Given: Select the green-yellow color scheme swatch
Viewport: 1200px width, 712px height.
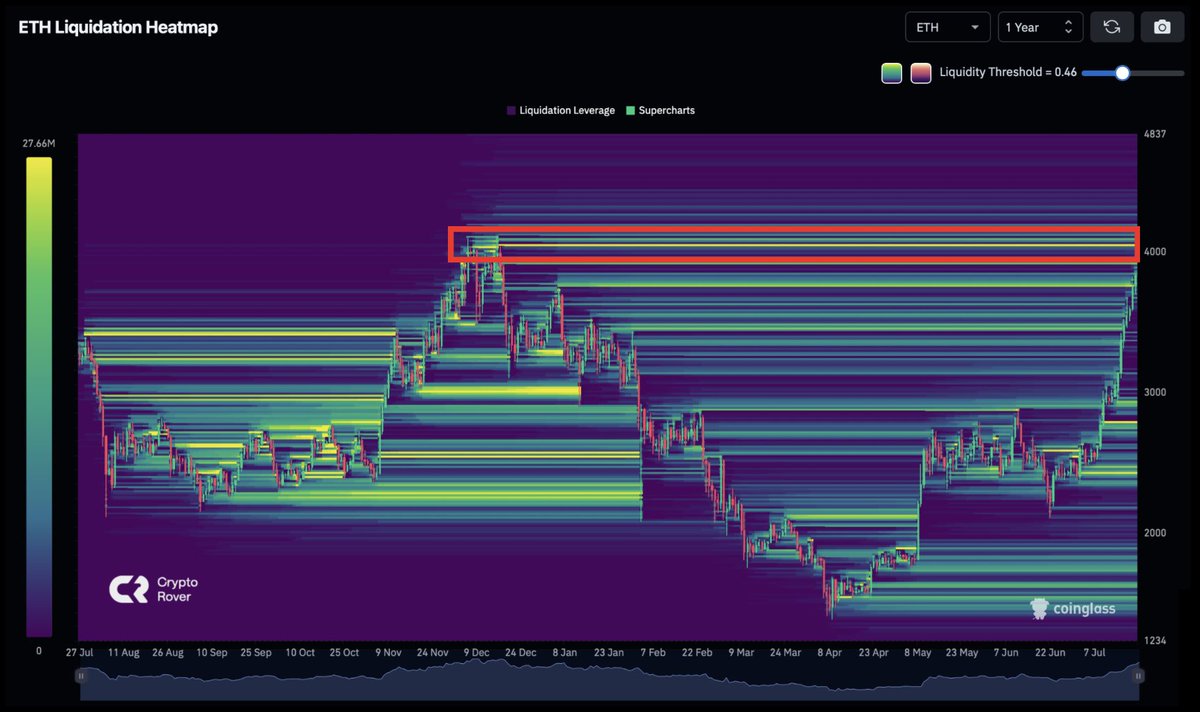Looking at the screenshot, I should pos(891,72).
